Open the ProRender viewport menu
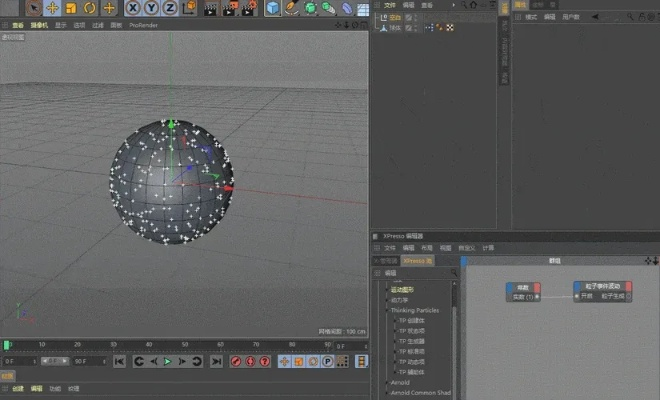This screenshot has width=660, height=400. click(x=143, y=25)
